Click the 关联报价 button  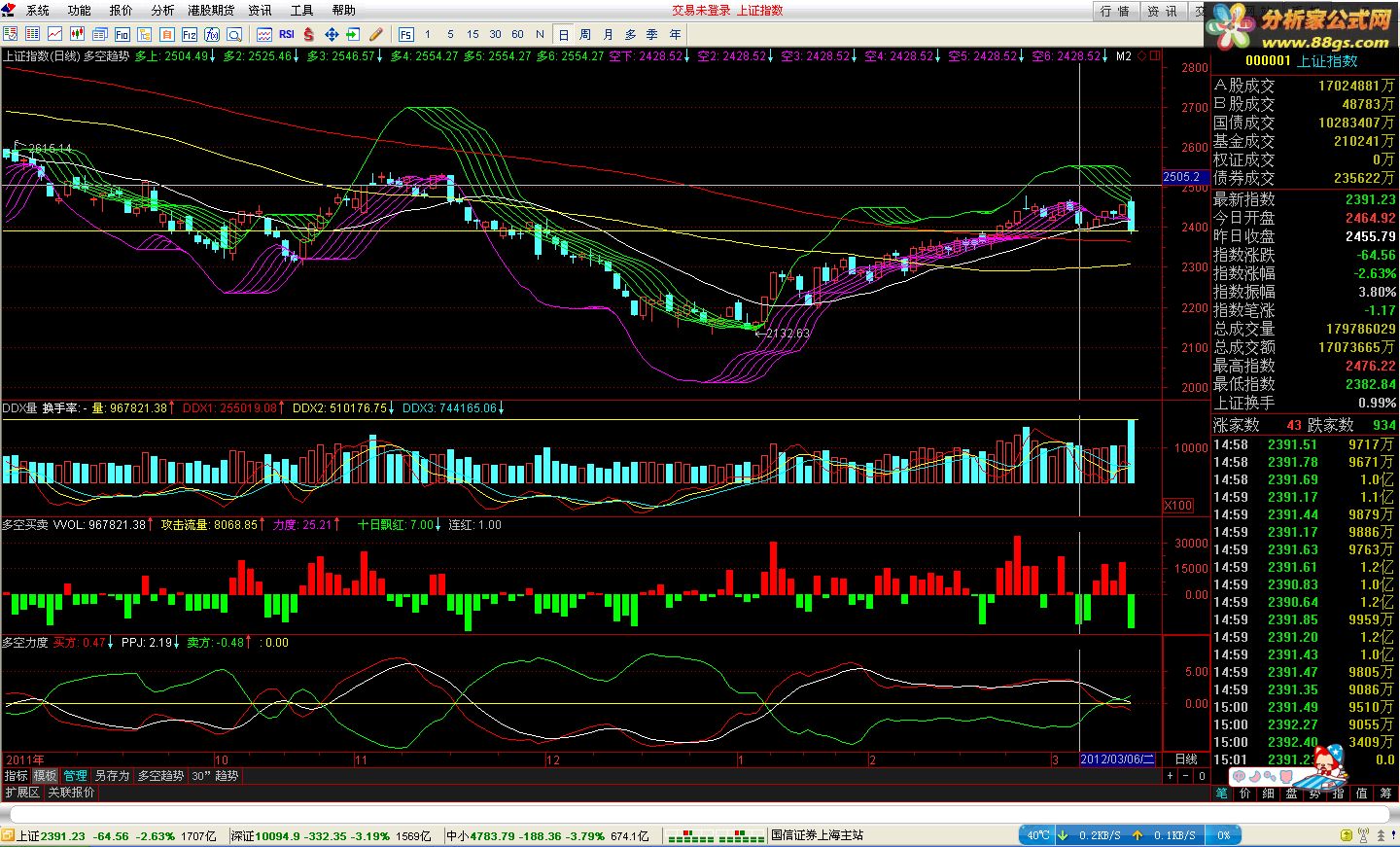click(x=71, y=793)
